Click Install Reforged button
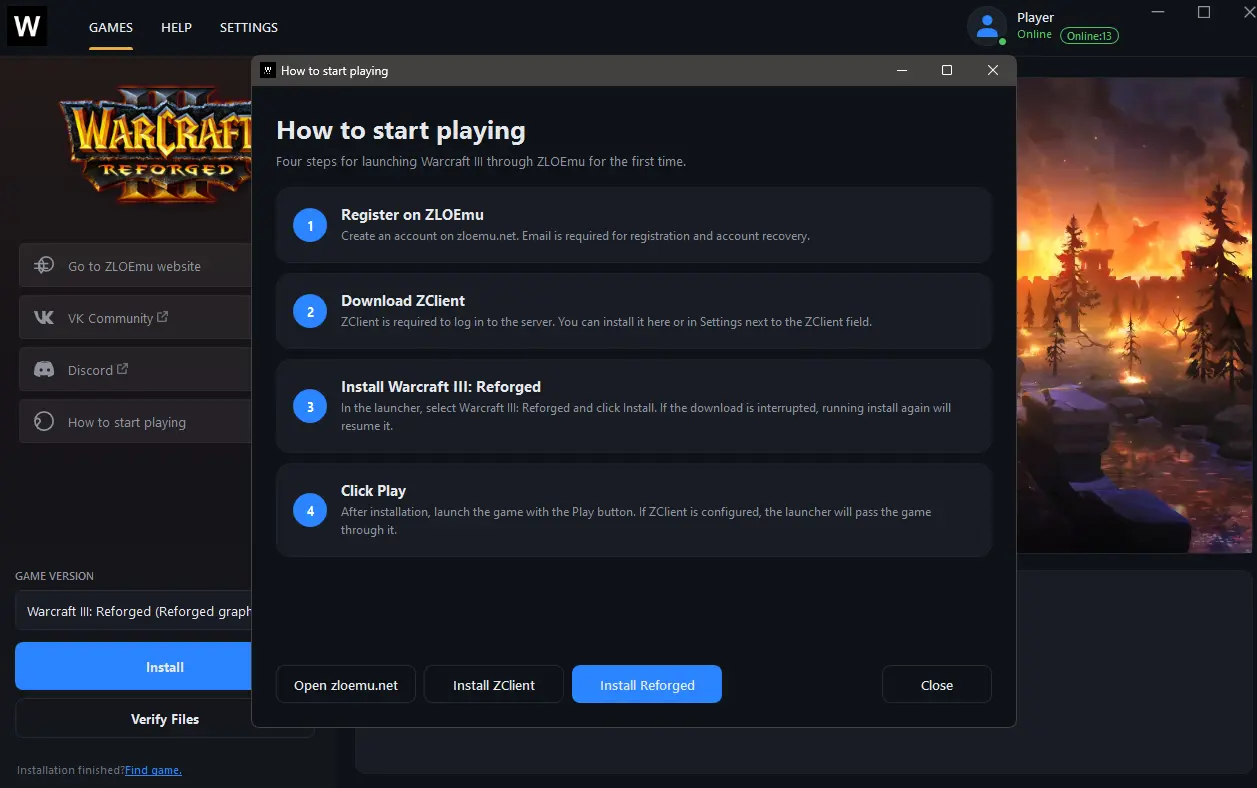Viewport: 1257px width, 788px height. coord(647,685)
